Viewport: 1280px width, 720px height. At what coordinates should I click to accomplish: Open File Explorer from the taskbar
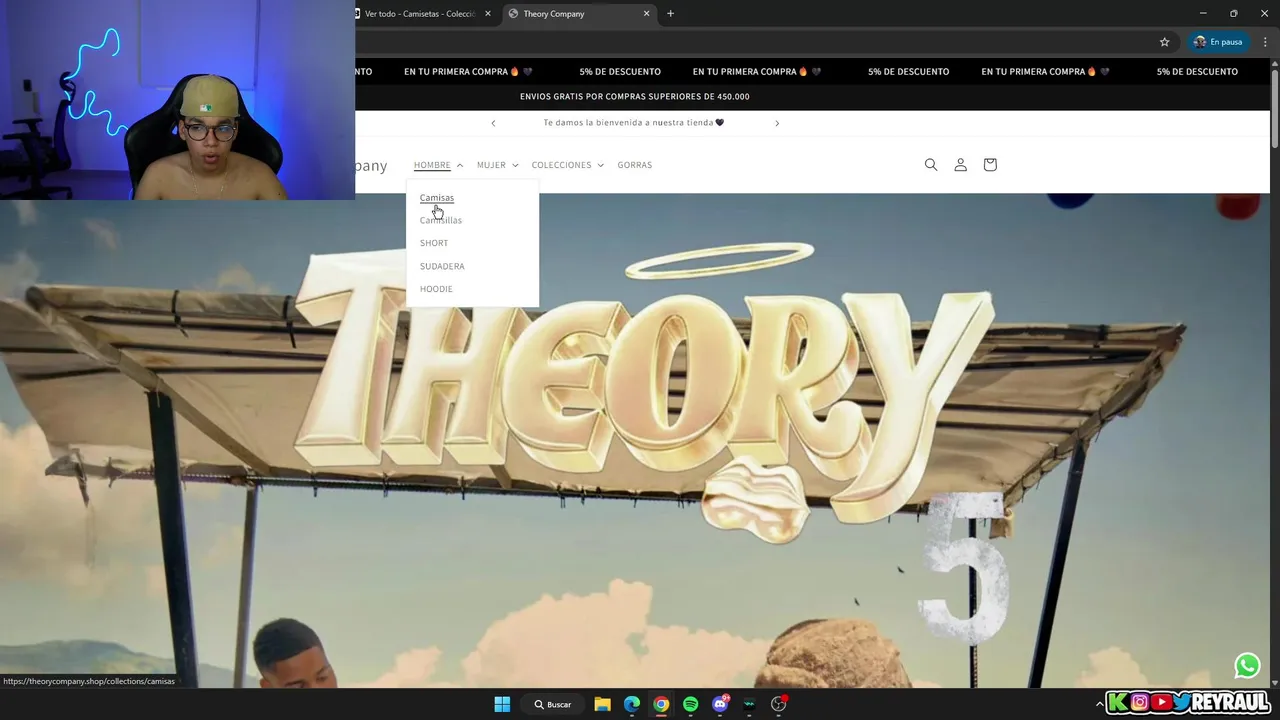[602, 704]
